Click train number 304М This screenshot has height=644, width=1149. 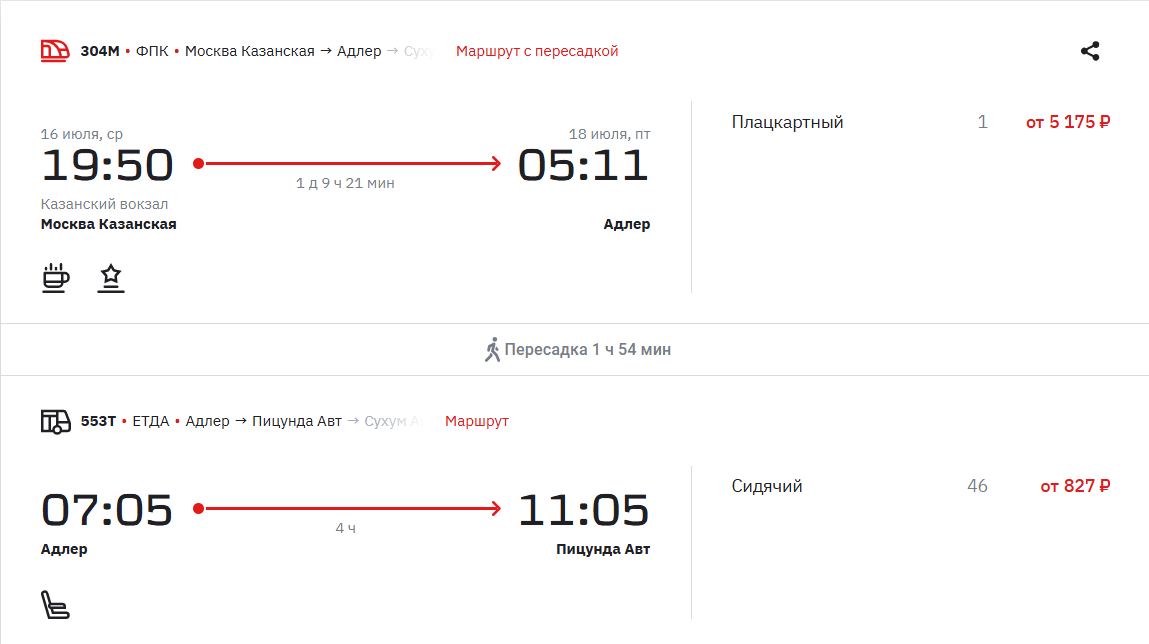100,51
